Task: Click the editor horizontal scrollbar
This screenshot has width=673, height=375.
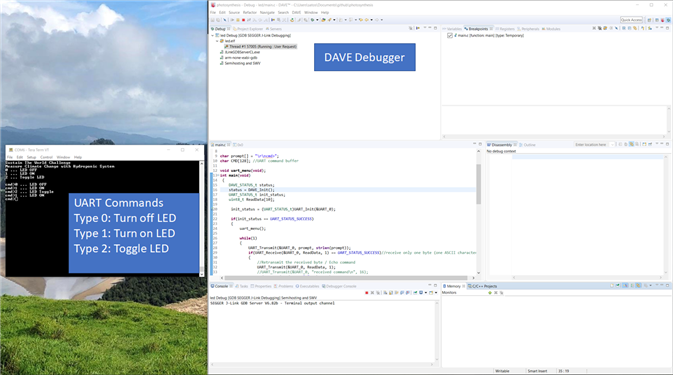Action: 346,278
